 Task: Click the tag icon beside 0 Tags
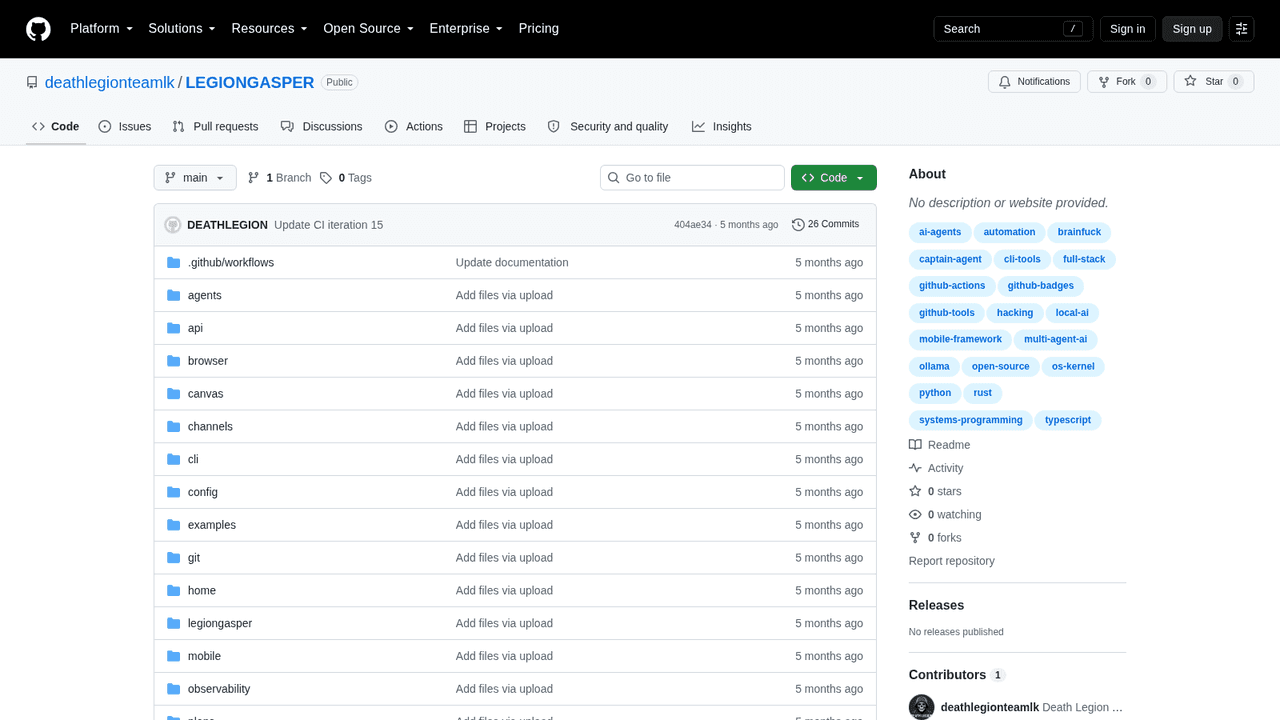[x=326, y=178]
